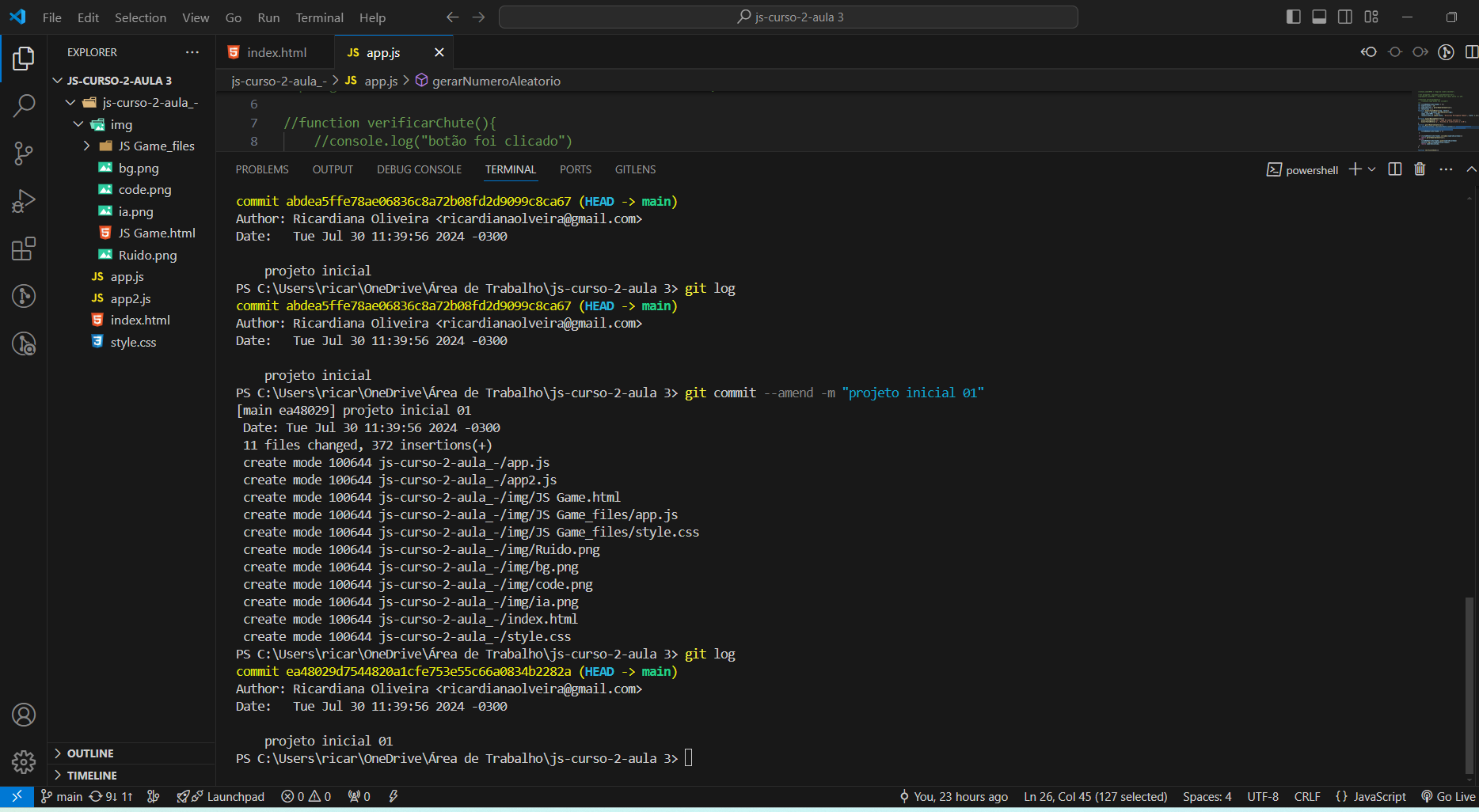Screen dimensions: 1479x812
Task: Open the GitLens Inspect view icon
Action: (24, 343)
